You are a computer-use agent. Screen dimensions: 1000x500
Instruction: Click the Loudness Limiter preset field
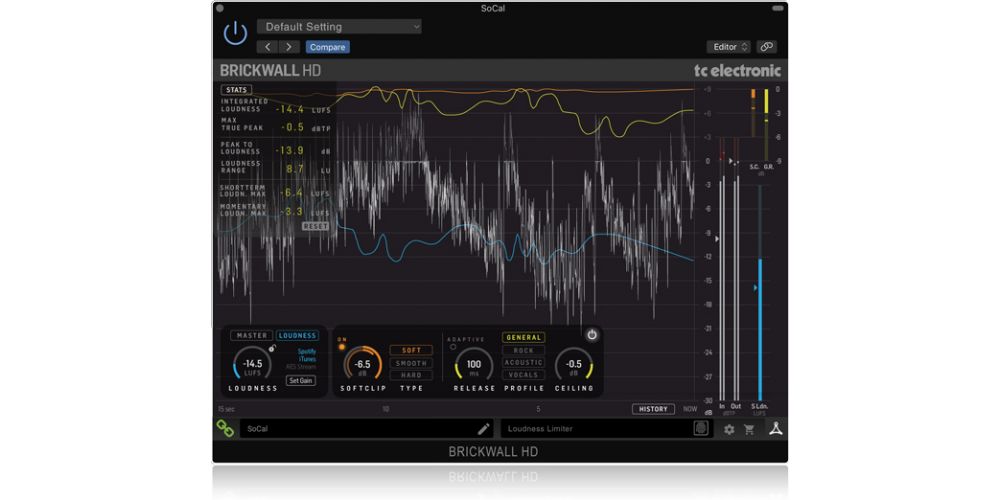pyautogui.click(x=607, y=429)
